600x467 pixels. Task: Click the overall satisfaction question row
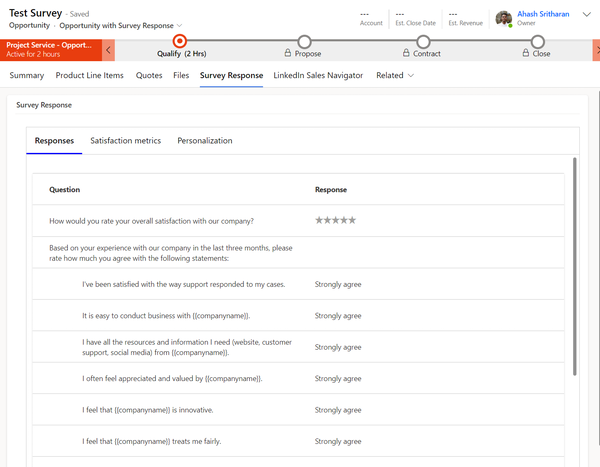(x=298, y=221)
